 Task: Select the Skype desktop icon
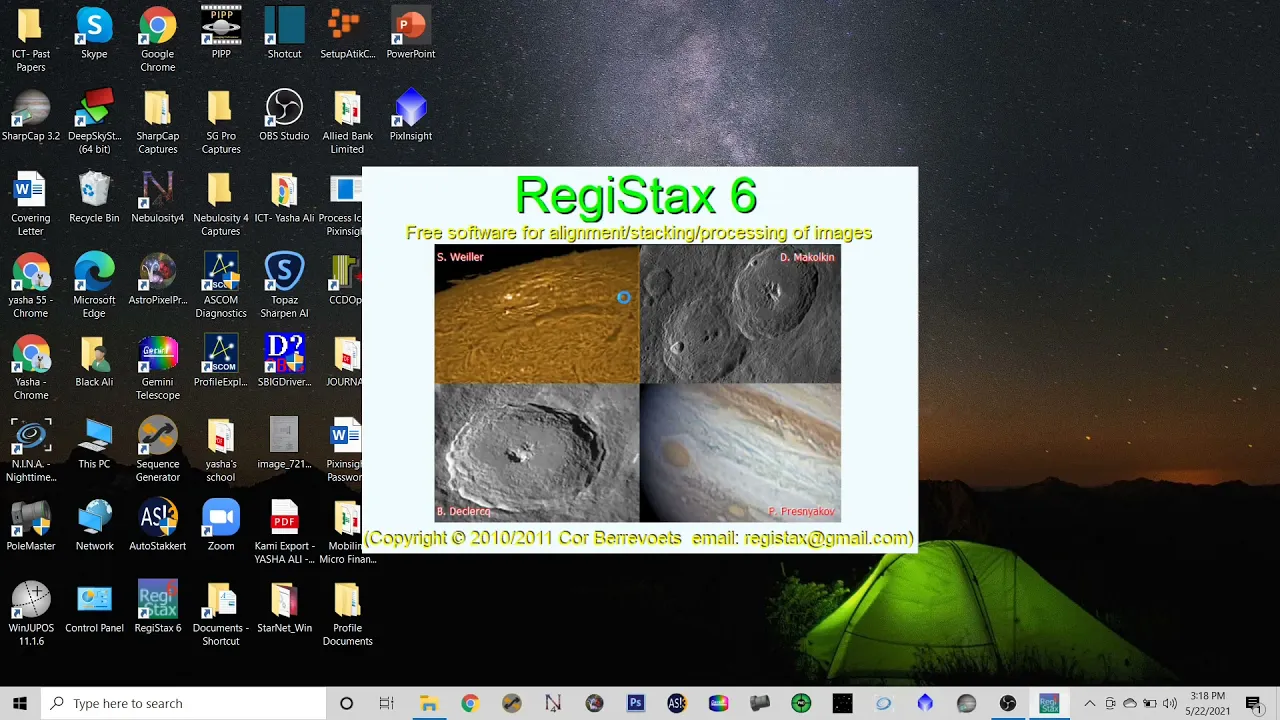(94, 32)
